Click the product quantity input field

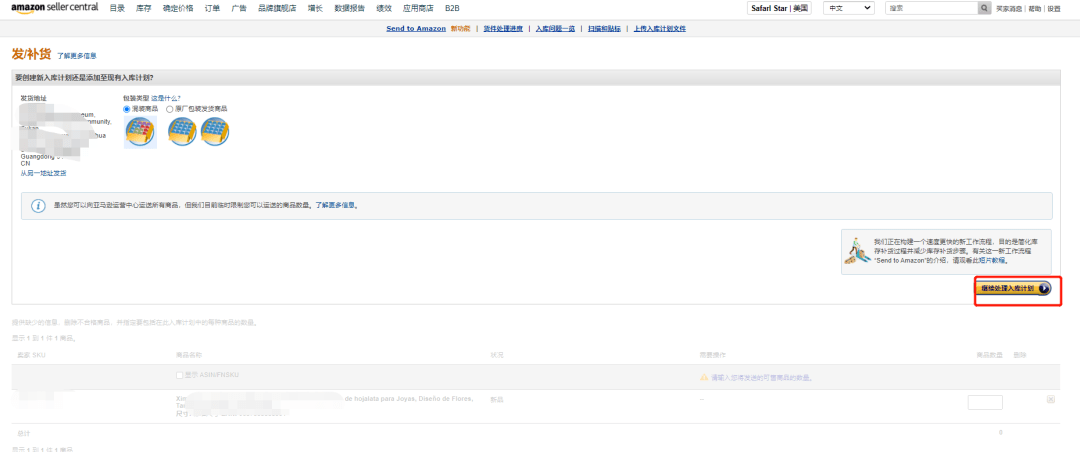985,402
